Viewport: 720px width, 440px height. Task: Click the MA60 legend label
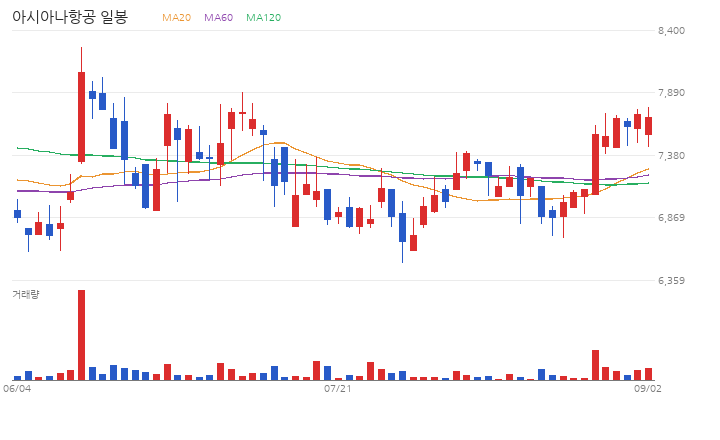click(x=219, y=17)
